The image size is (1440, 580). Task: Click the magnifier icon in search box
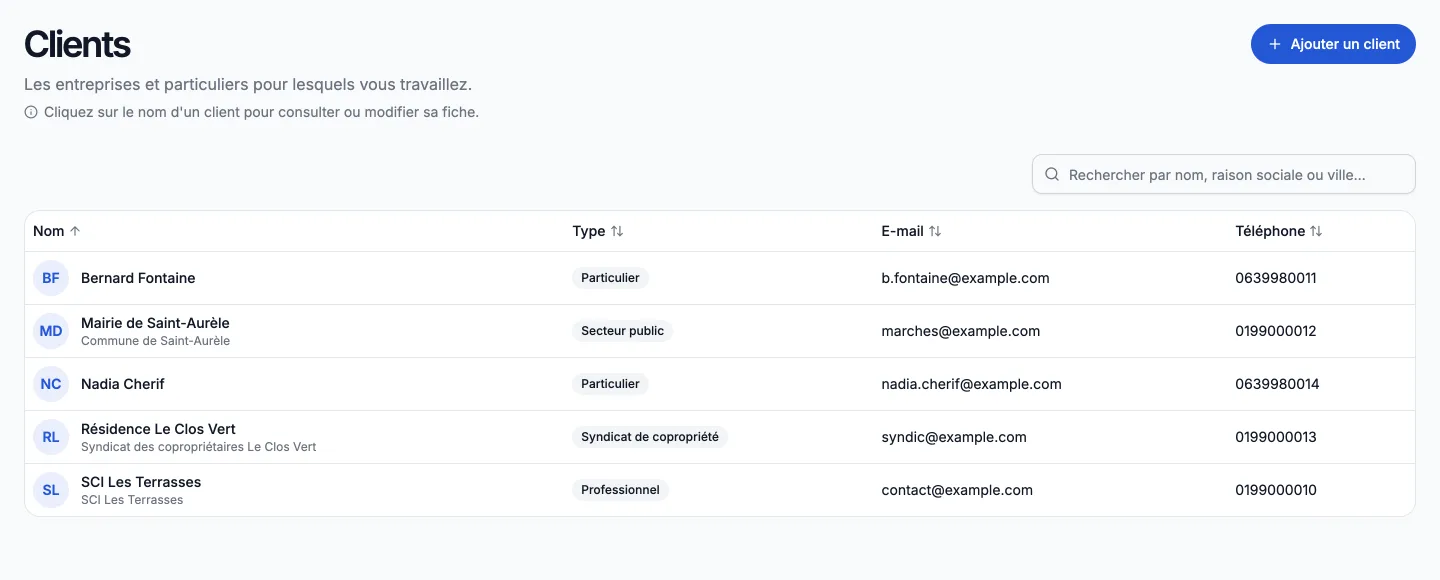click(x=1052, y=174)
